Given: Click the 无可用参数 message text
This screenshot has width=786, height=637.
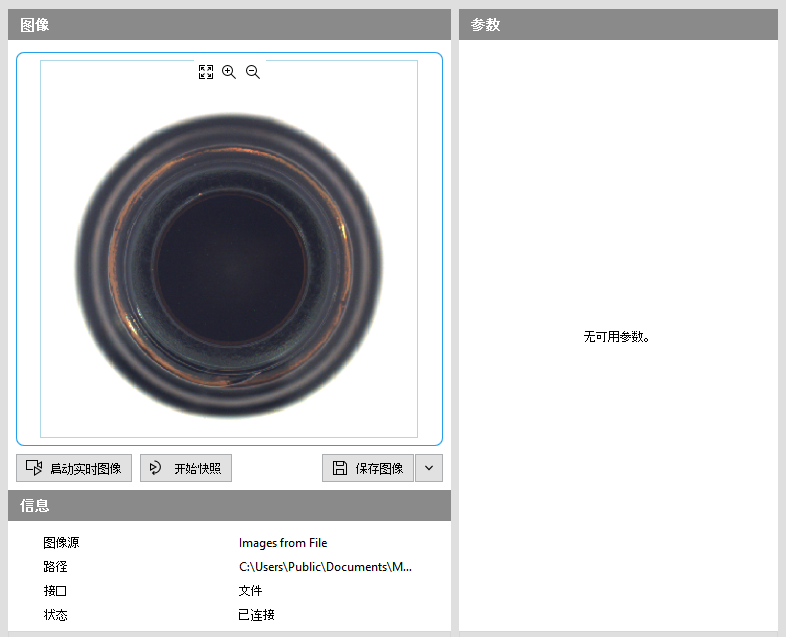Looking at the screenshot, I should coord(618,337).
